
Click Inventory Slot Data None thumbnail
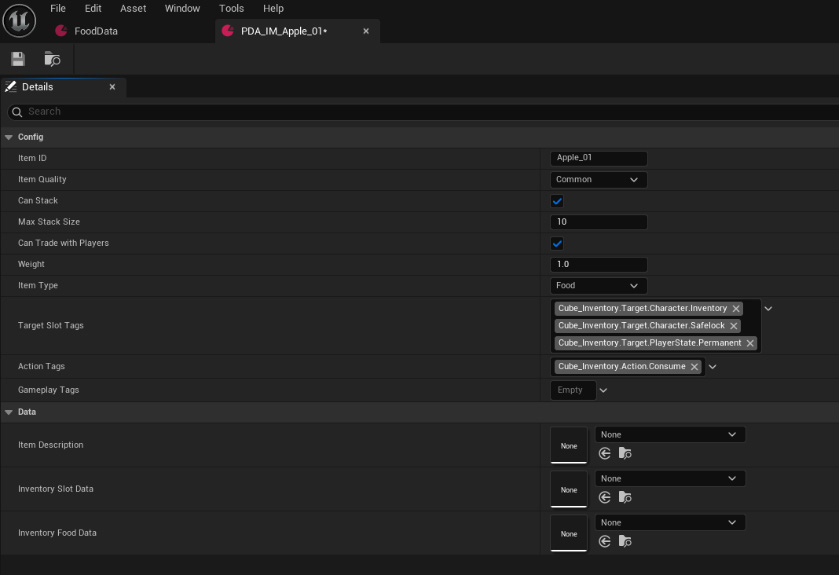[569, 489]
